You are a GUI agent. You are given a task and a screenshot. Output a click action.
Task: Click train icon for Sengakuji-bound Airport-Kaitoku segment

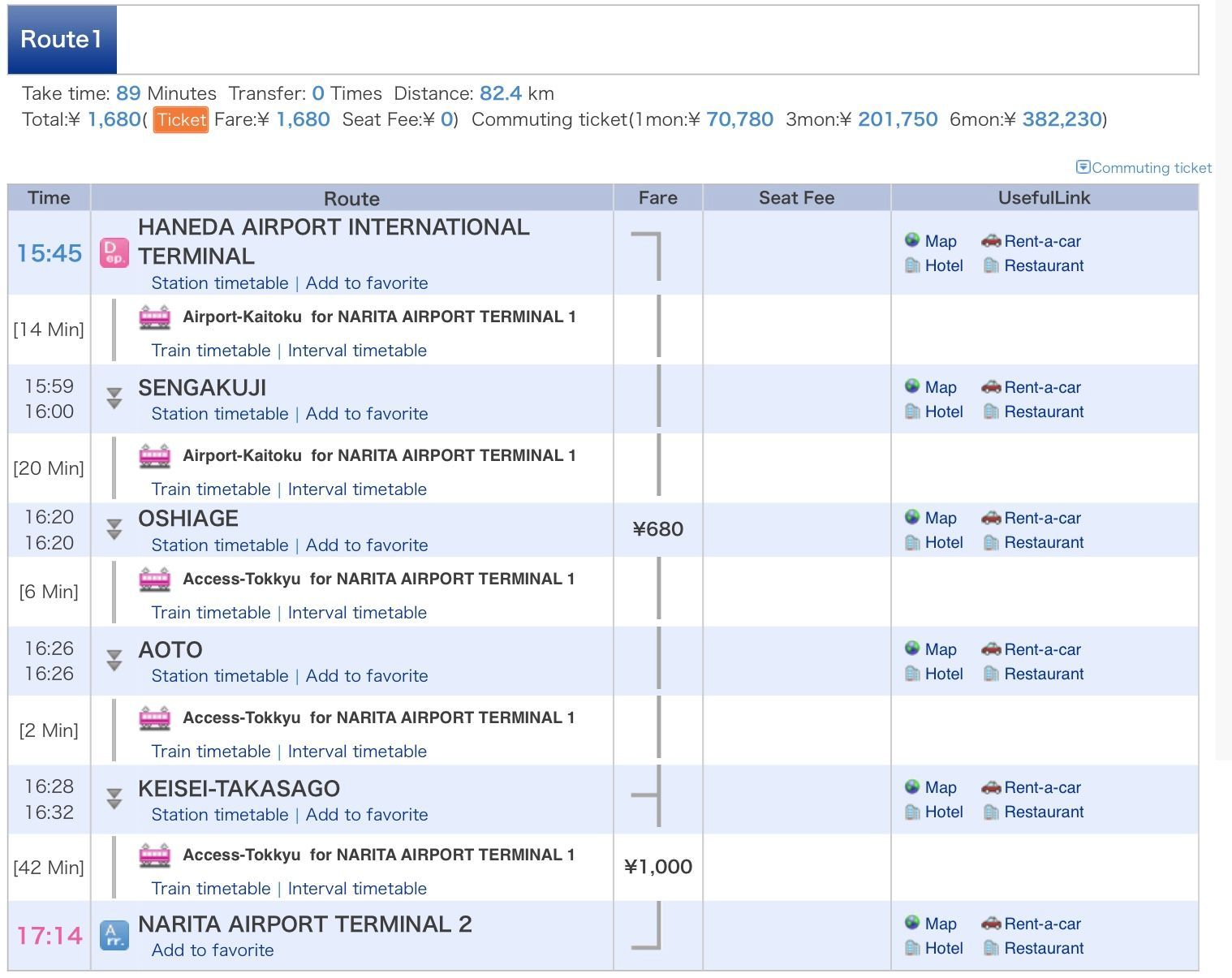154,317
